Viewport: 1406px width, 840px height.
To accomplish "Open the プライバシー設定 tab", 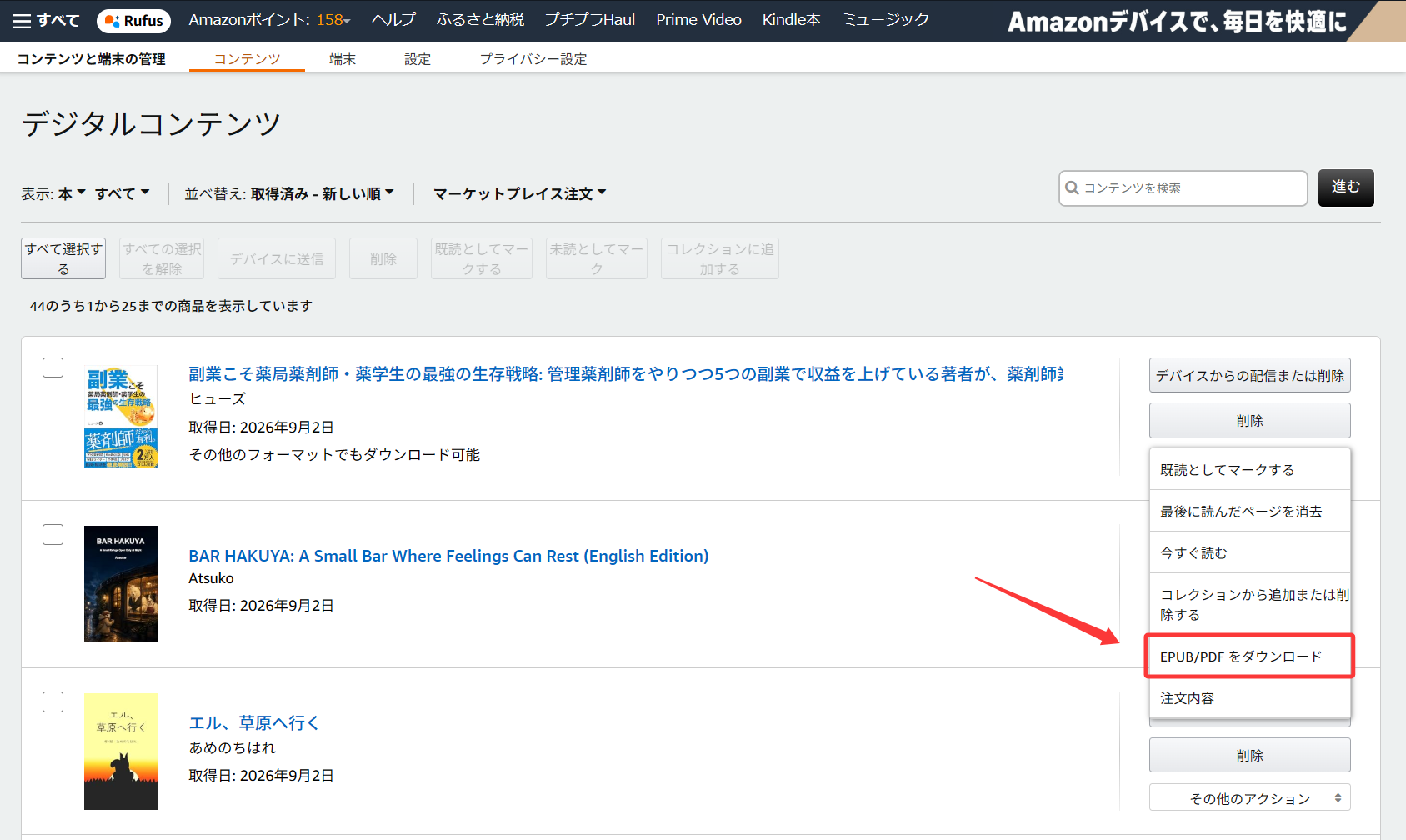I will (x=533, y=59).
